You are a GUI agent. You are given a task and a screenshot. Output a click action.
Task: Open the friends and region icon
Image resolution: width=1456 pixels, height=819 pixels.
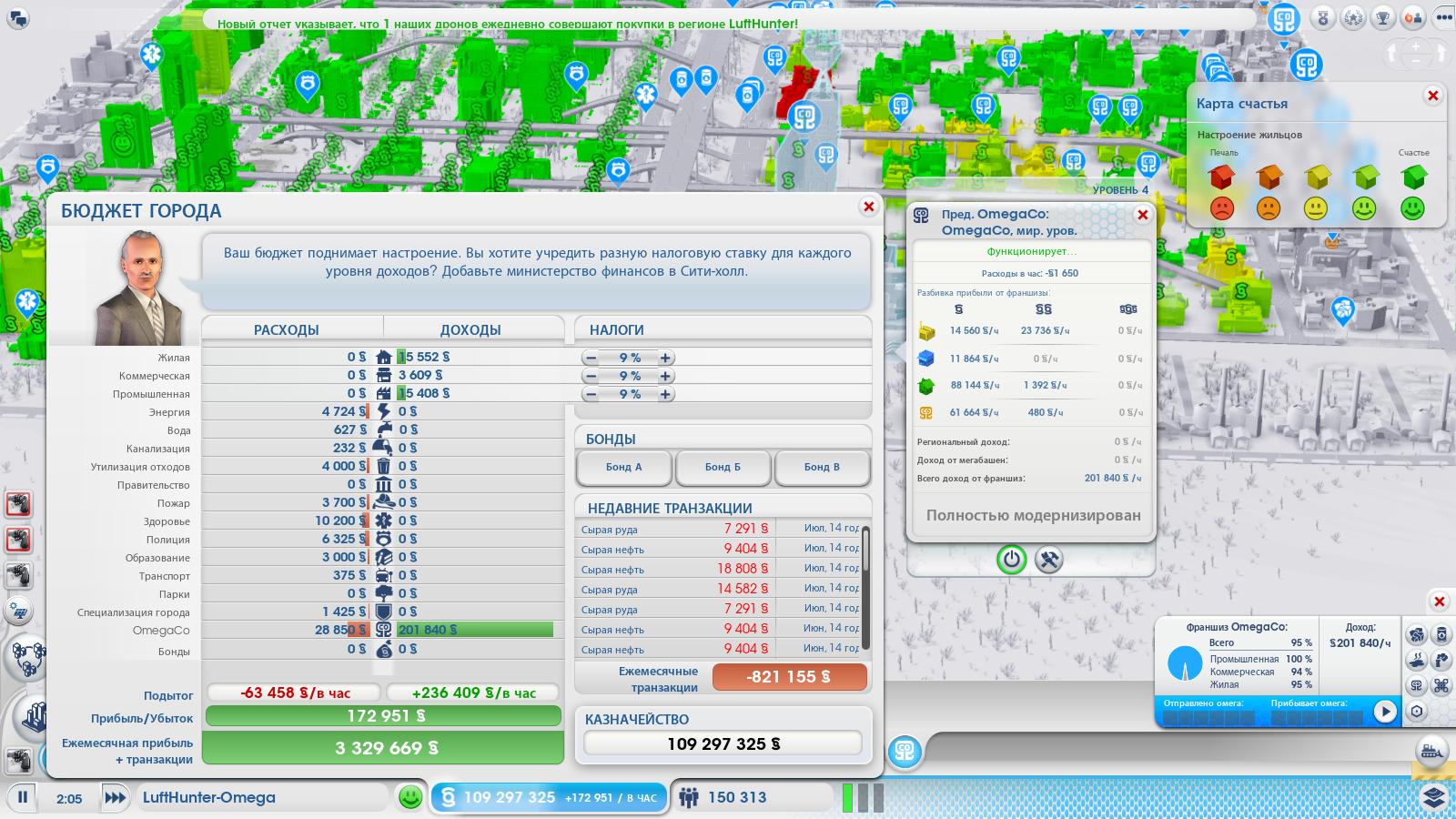click(x=1413, y=16)
